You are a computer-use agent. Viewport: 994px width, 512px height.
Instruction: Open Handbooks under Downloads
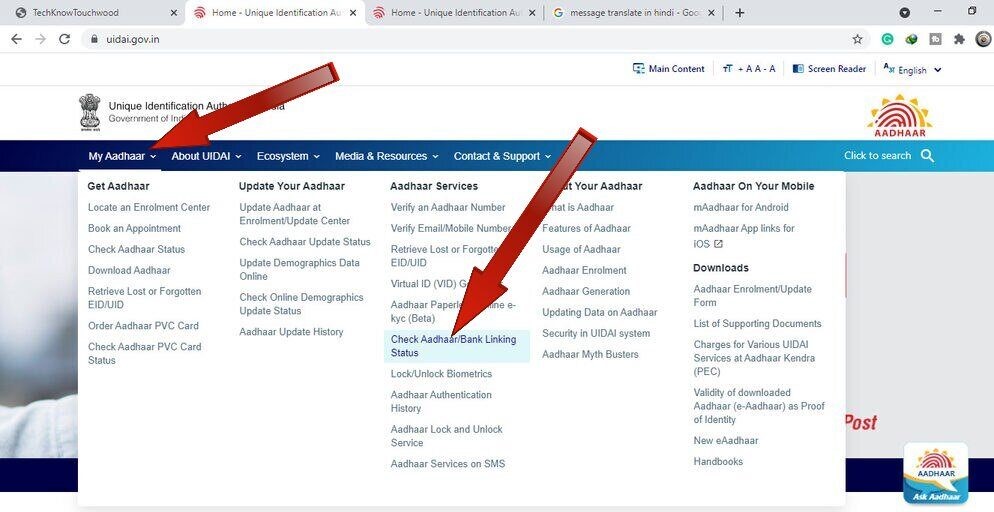pyautogui.click(x=718, y=461)
